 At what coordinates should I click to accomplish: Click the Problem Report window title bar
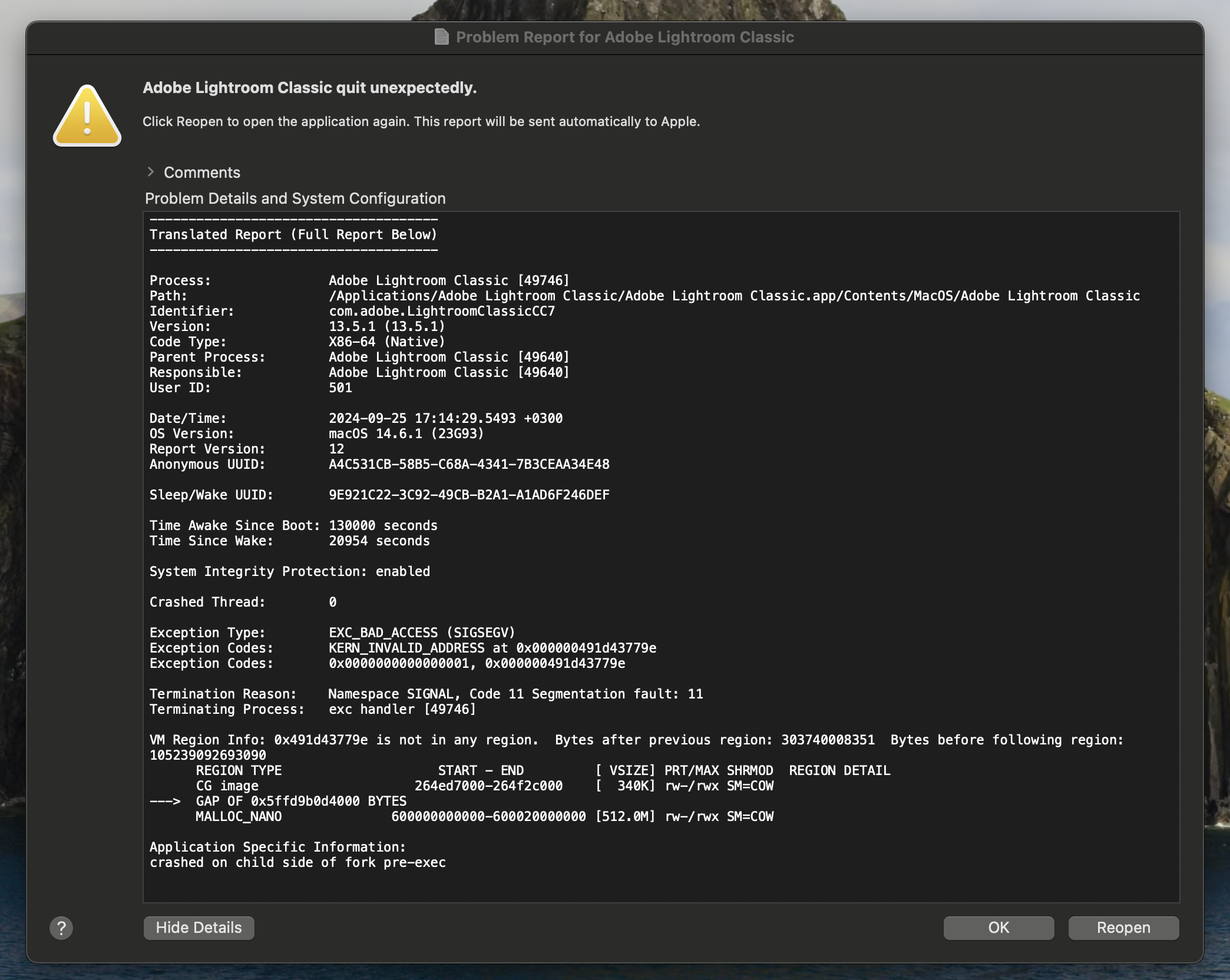[x=615, y=37]
